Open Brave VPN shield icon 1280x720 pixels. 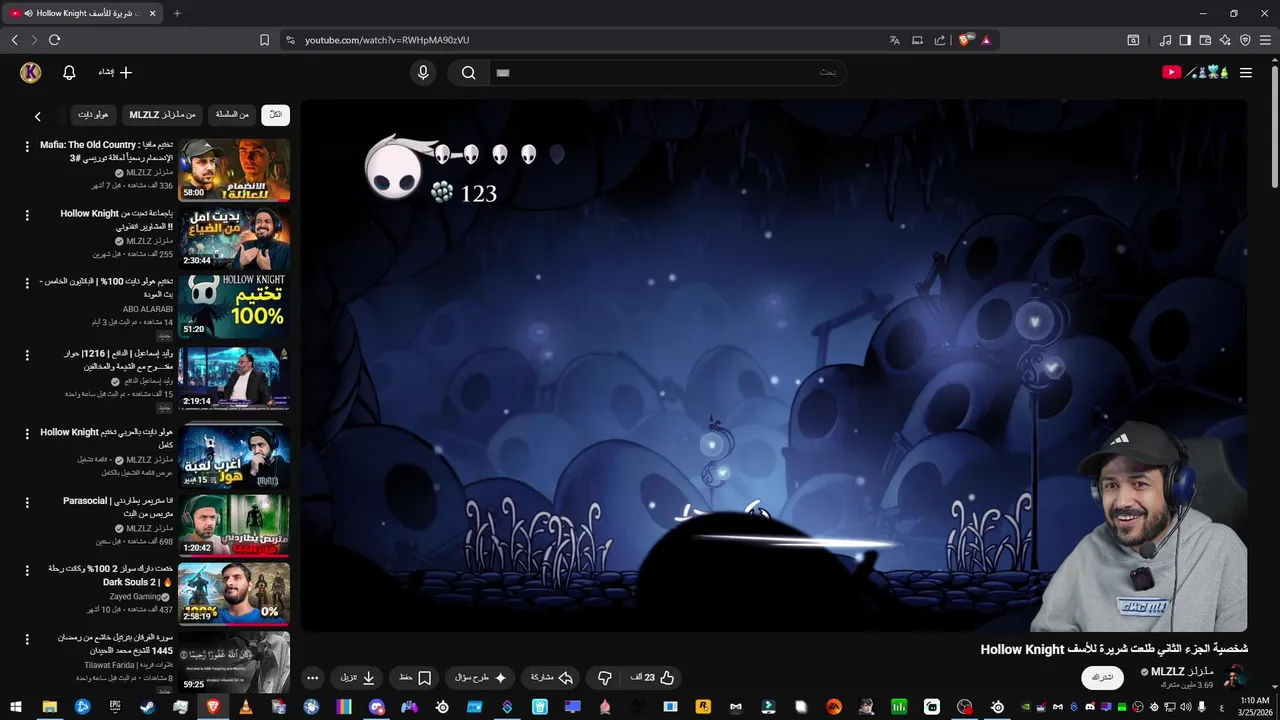tap(1245, 40)
